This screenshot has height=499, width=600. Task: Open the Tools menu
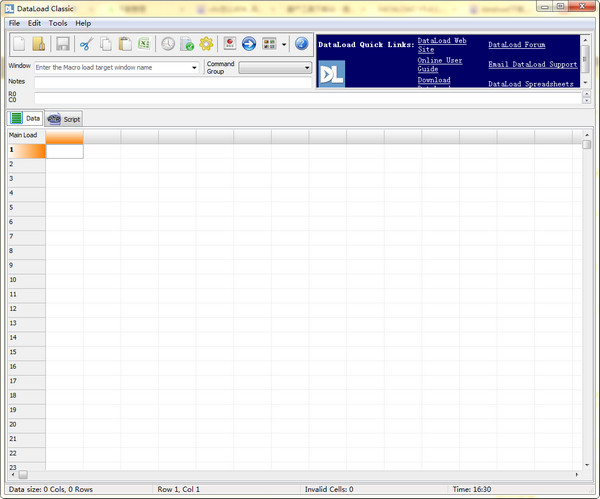58,22
